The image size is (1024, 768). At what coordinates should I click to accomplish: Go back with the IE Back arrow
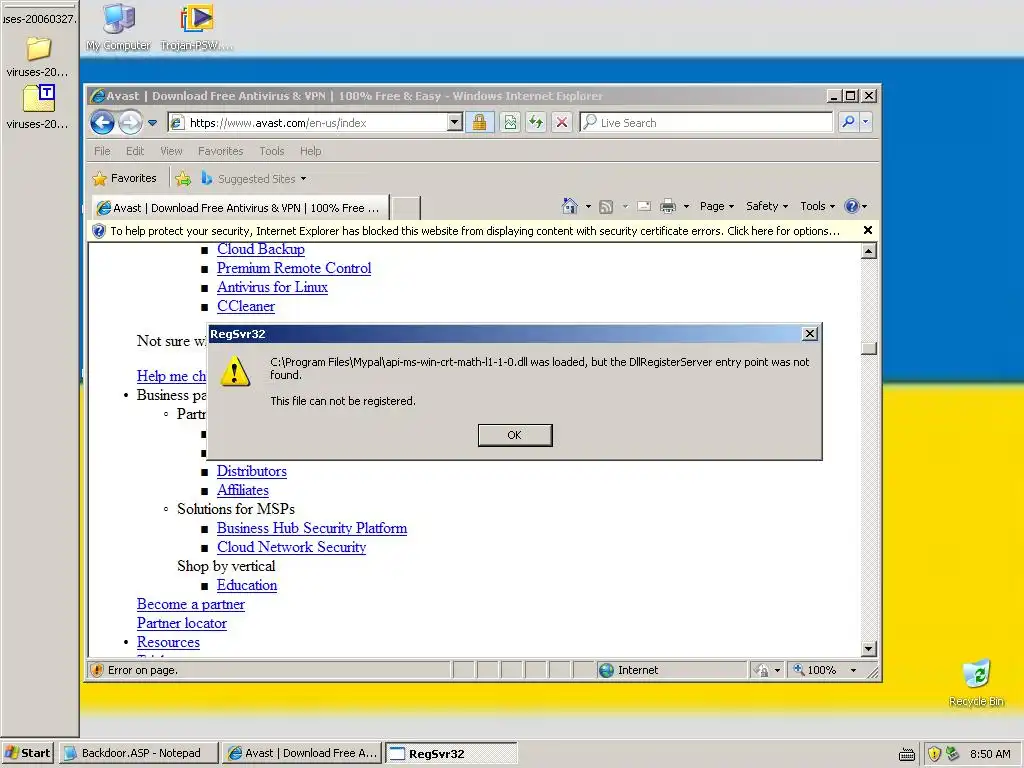102,122
